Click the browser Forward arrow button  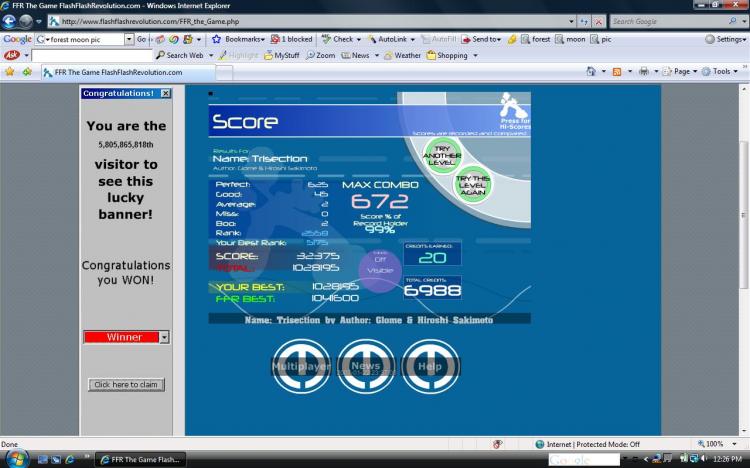click(x=26, y=22)
